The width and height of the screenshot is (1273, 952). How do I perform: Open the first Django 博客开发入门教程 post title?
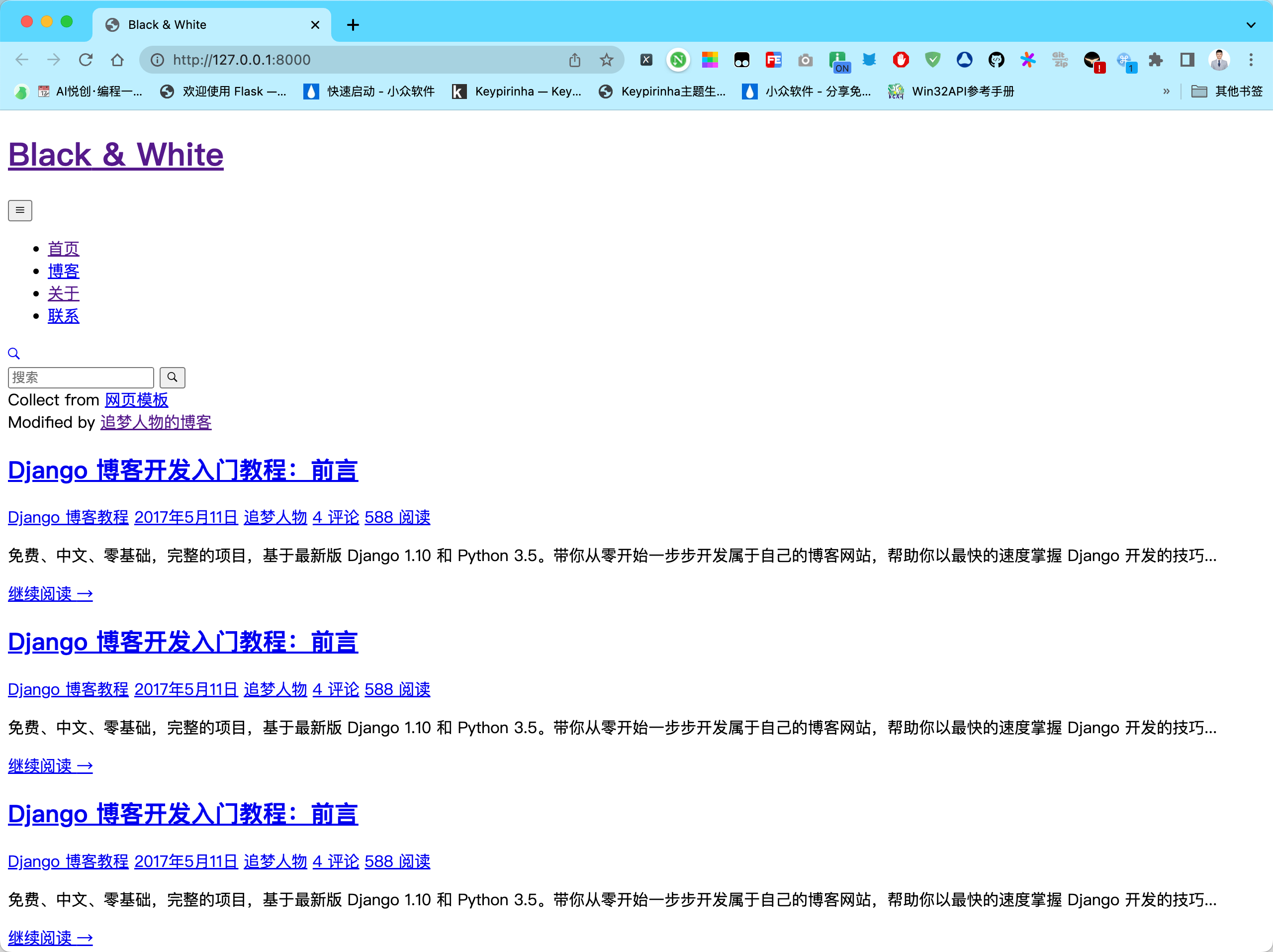tap(183, 470)
